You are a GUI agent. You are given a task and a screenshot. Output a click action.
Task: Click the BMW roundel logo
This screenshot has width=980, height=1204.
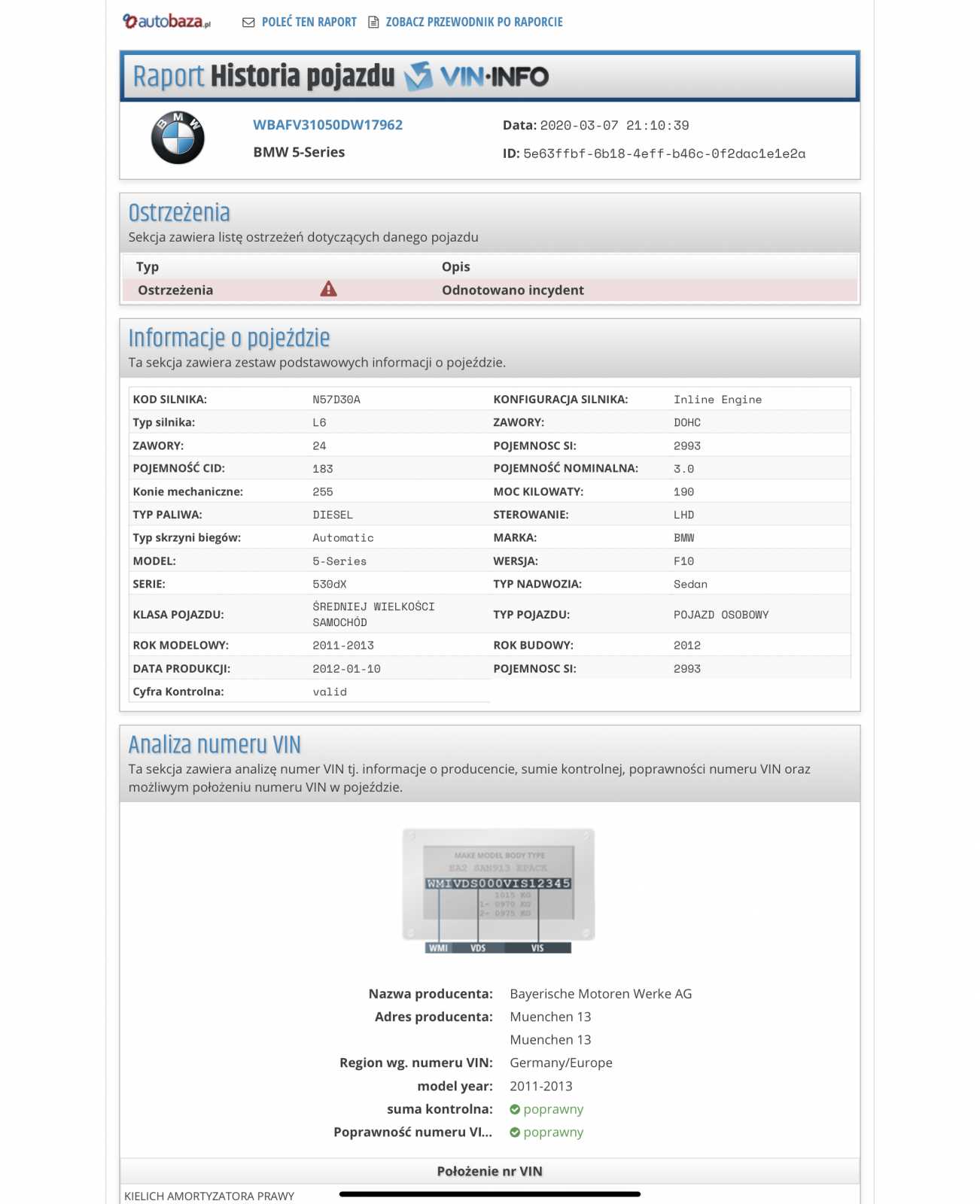pos(178,138)
